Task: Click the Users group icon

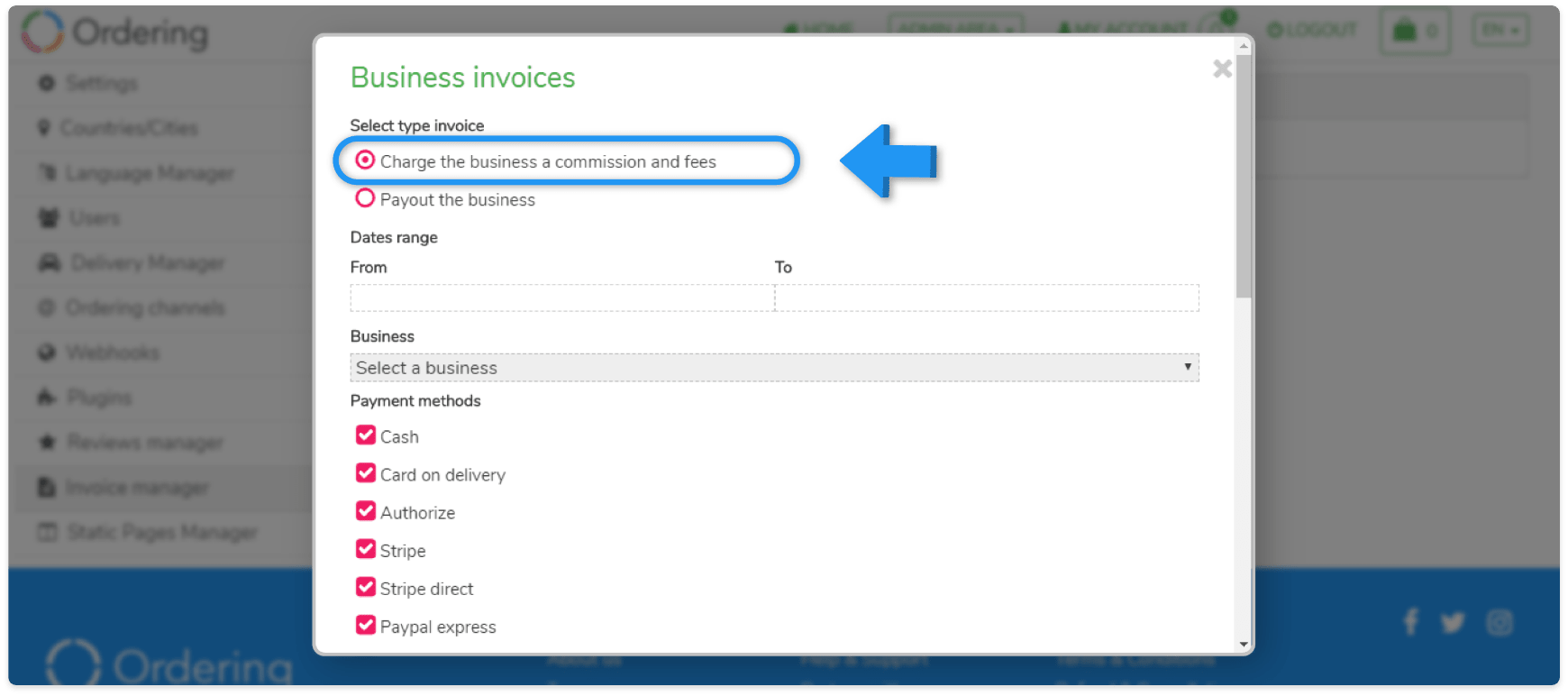Action: click(49, 217)
